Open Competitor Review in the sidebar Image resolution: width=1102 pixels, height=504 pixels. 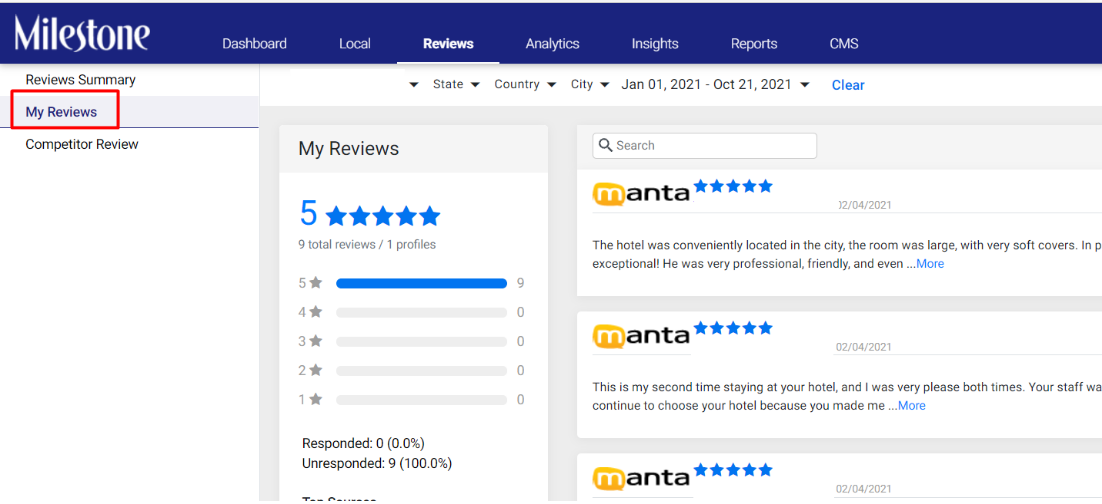click(x=82, y=144)
